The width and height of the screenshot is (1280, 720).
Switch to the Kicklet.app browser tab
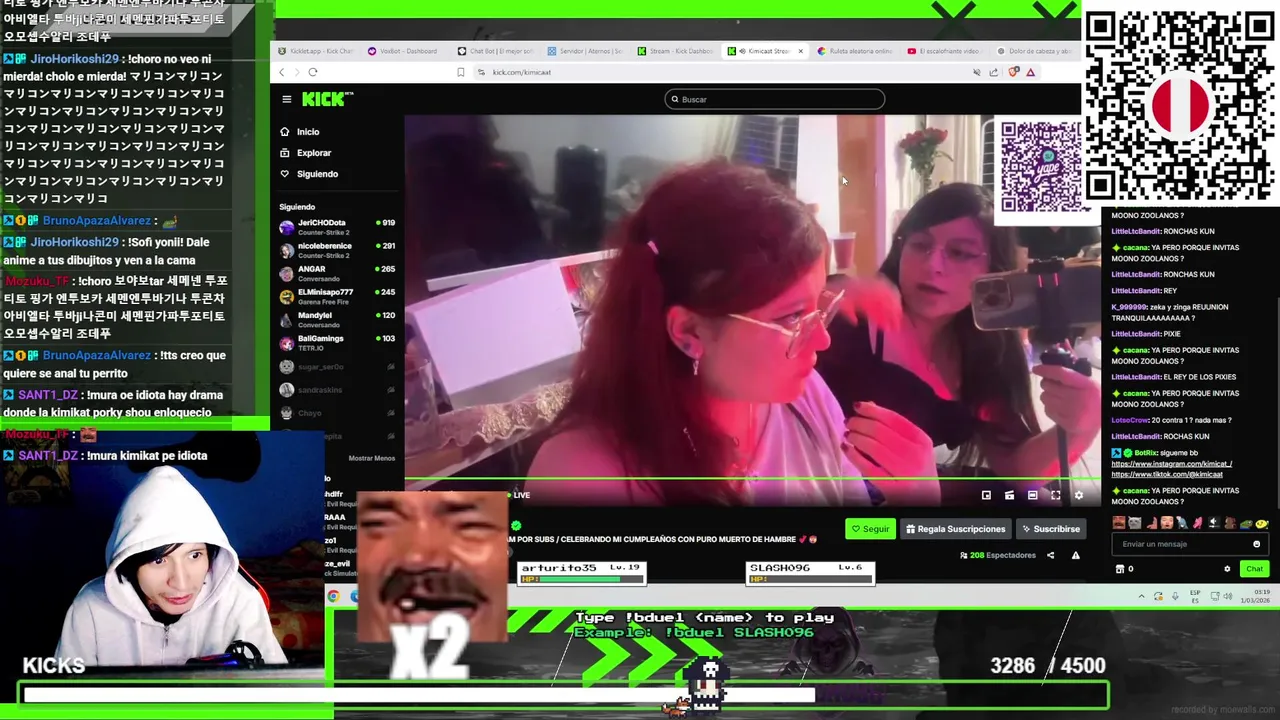(x=315, y=51)
